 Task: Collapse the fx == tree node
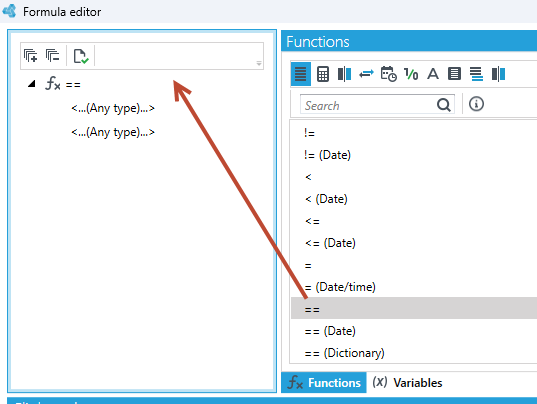[32, 84]
